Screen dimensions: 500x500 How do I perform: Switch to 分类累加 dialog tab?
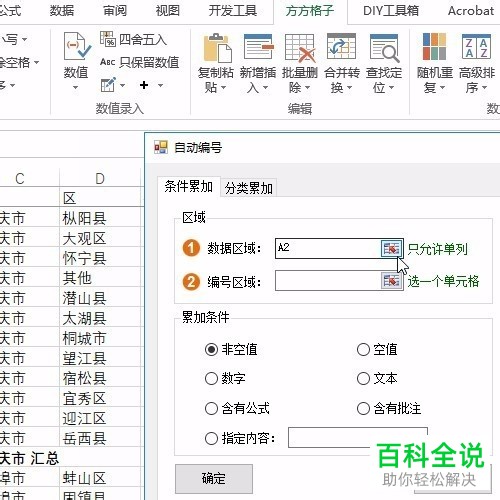pos(249,188)
